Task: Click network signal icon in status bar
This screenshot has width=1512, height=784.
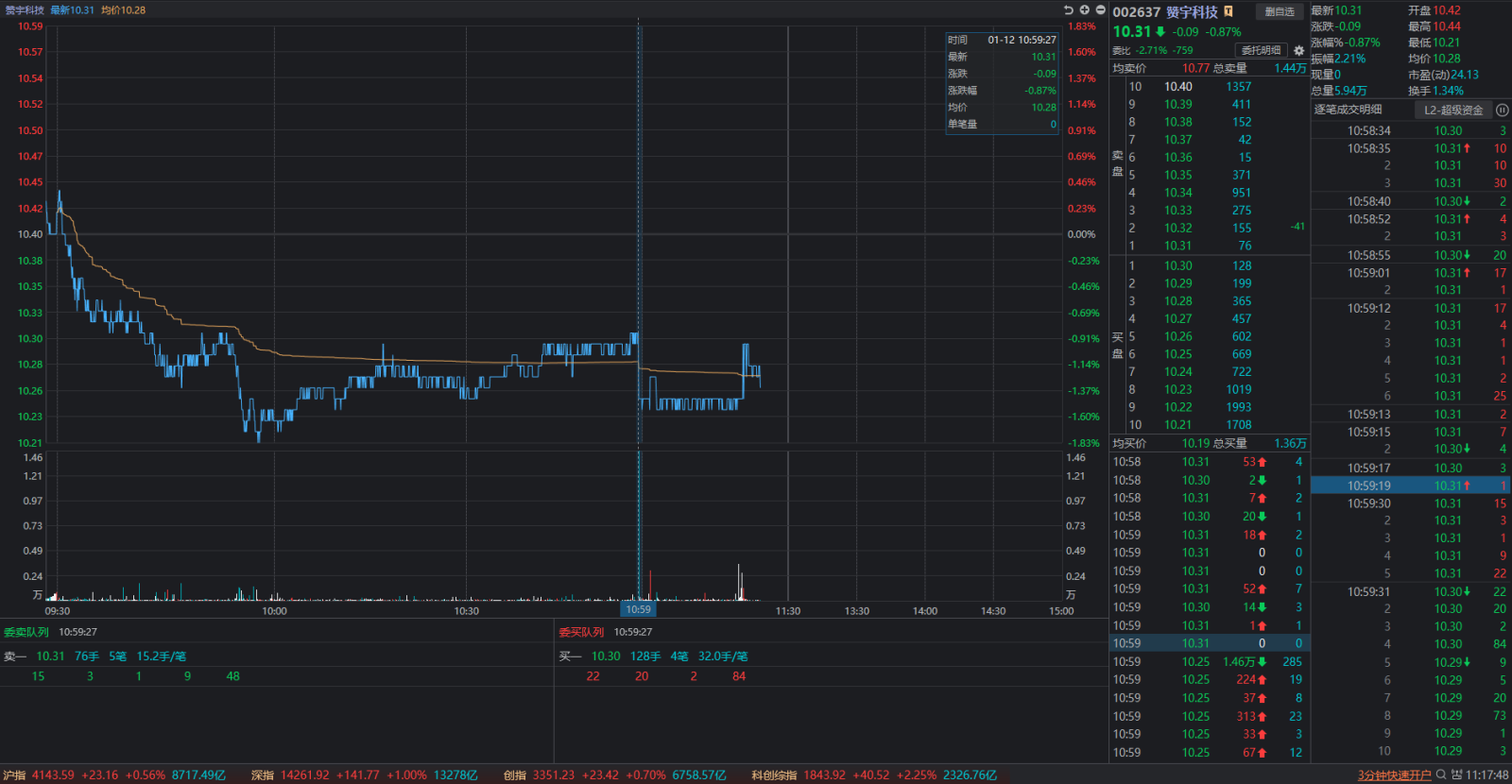Action: coord(1456,775)
